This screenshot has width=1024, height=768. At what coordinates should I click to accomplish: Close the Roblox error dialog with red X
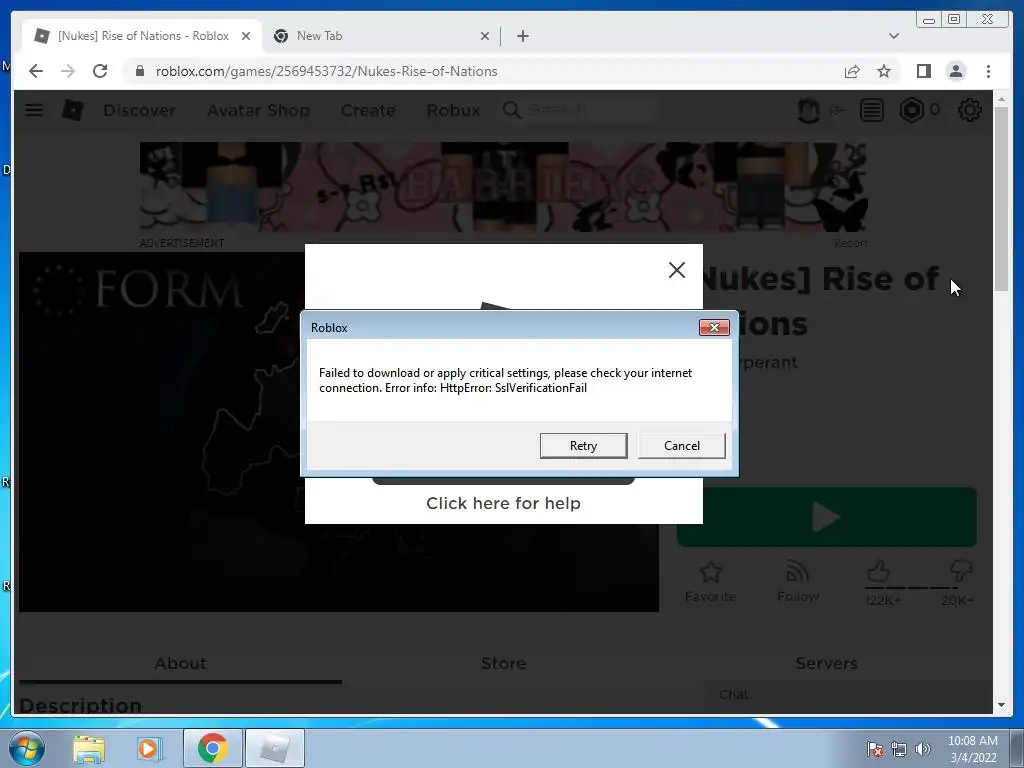click(714, 327)
